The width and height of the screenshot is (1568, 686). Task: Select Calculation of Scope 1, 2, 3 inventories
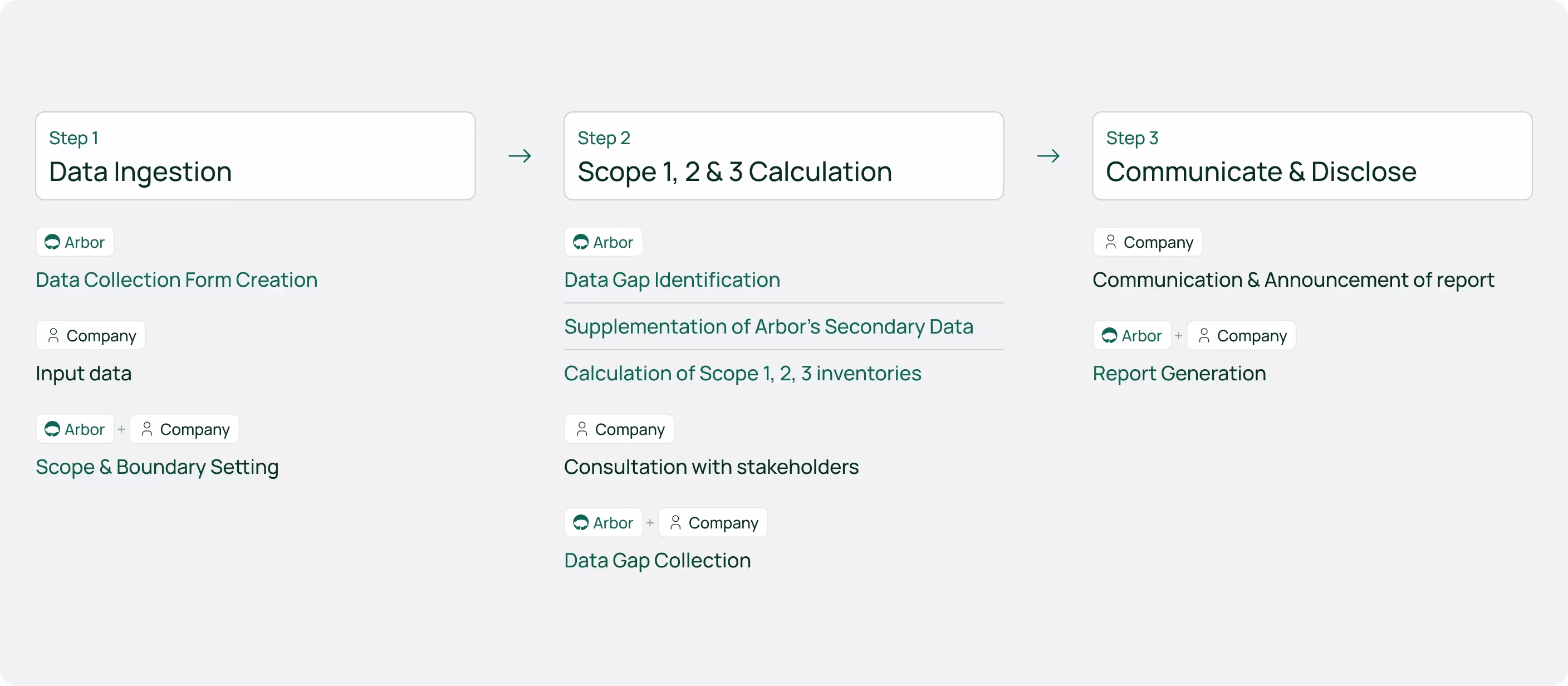[x=743, y=374]
